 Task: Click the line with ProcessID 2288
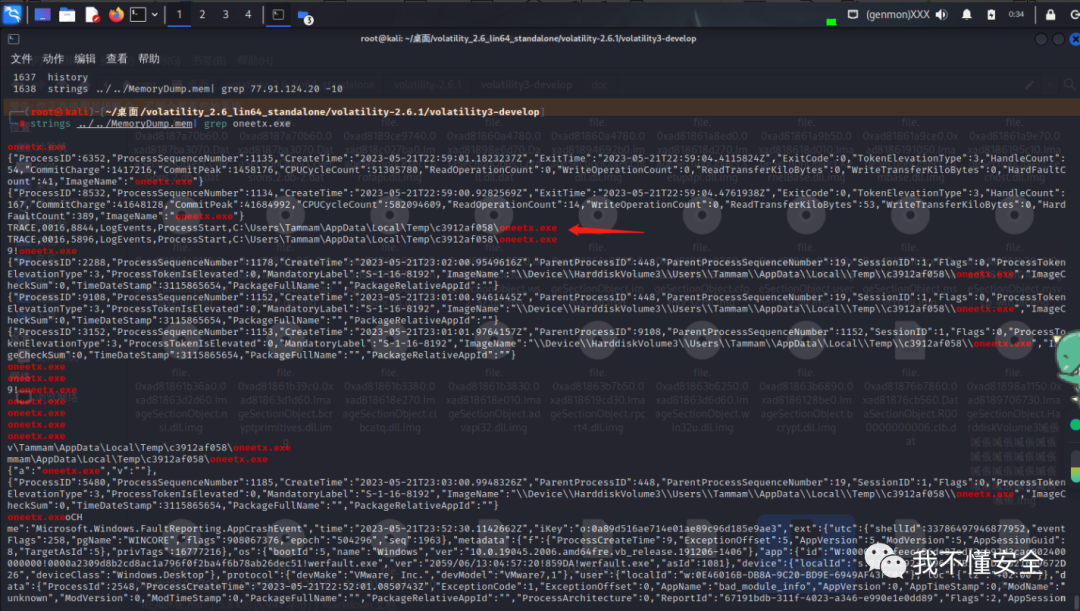pyautogui.click(x=537, y=274)
